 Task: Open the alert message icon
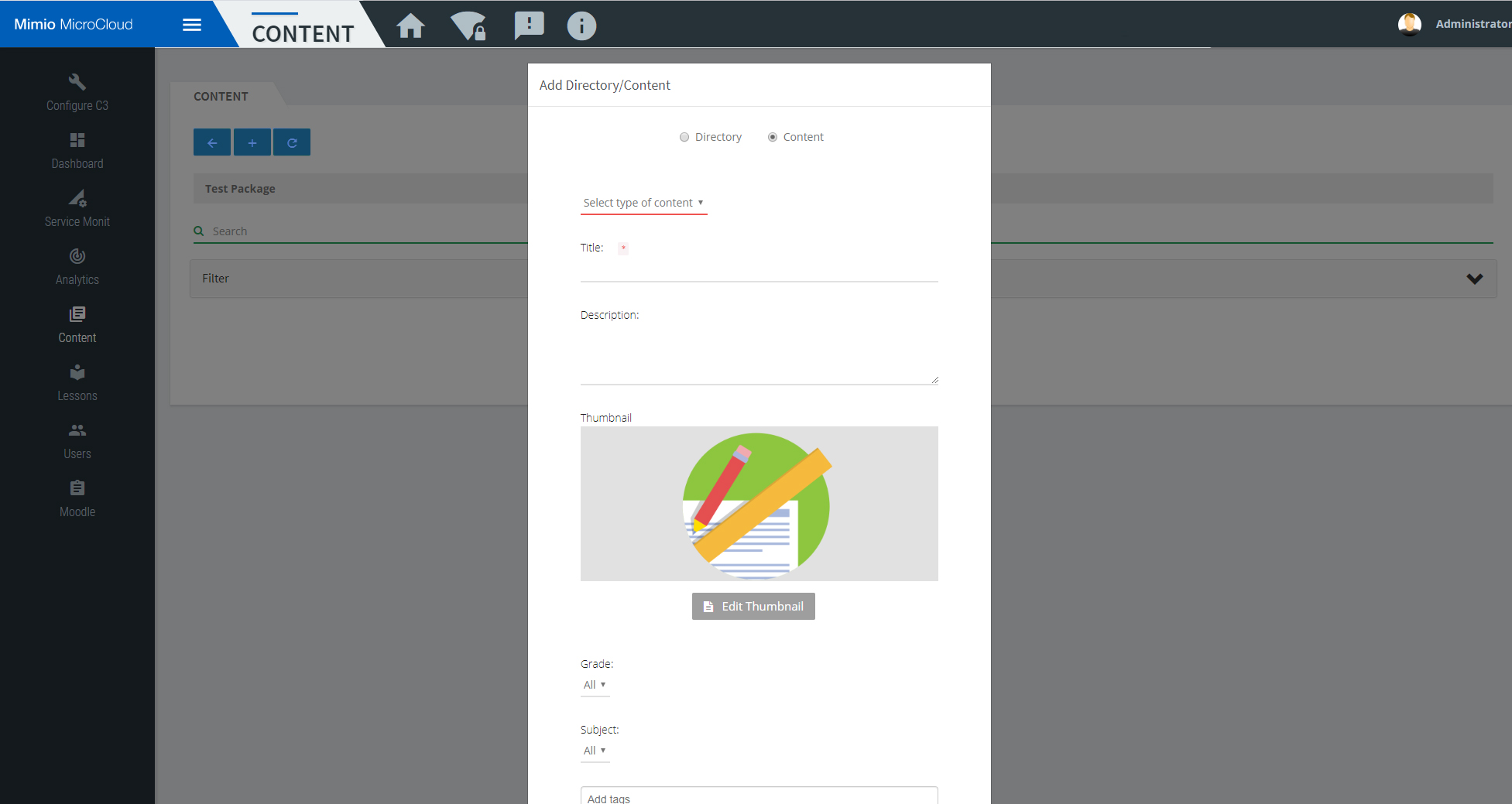pyautogui.click(x=530, y=26)
